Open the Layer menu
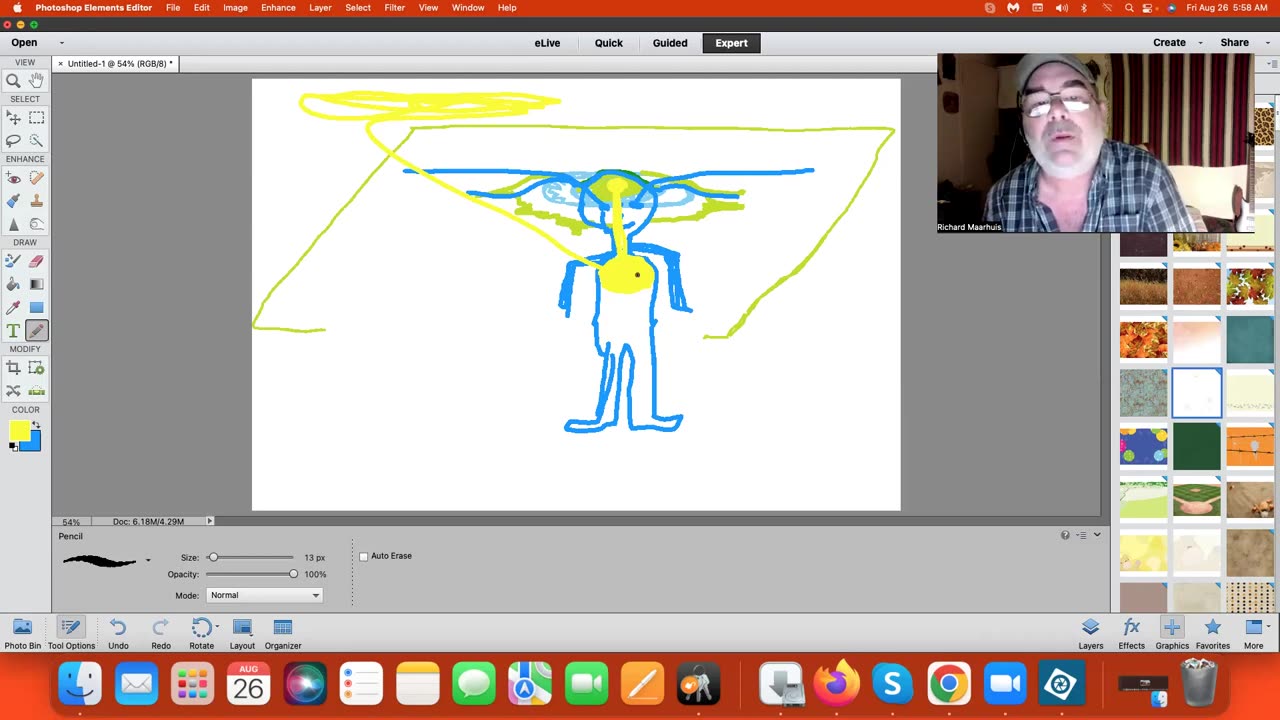Viewport: 1280px width, 720px height. 320,8
